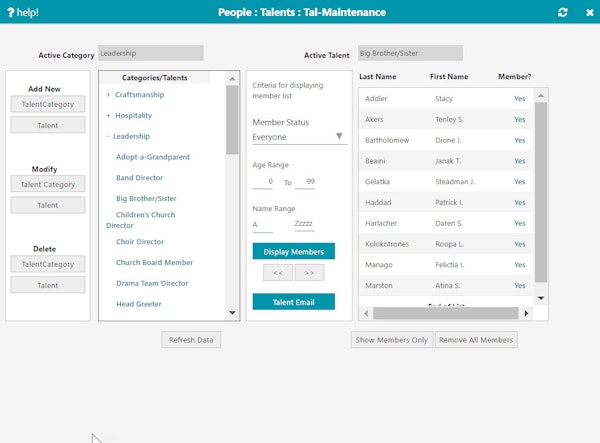The image size is (600, 443).
Task: Close the Tal-Maintenance window
Action: coord(587,12)
